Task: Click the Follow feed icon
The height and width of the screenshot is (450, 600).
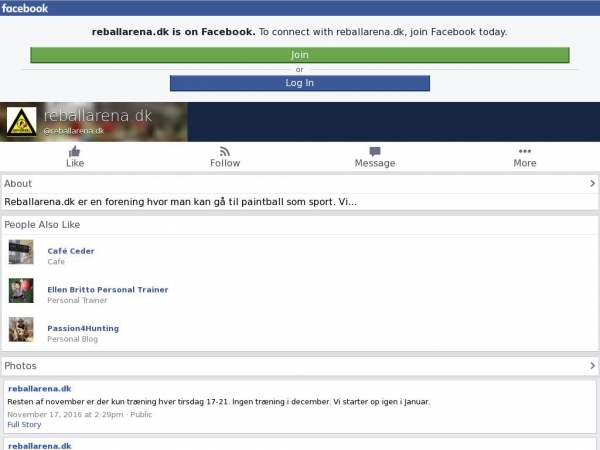Action: [x=225, y=152]
